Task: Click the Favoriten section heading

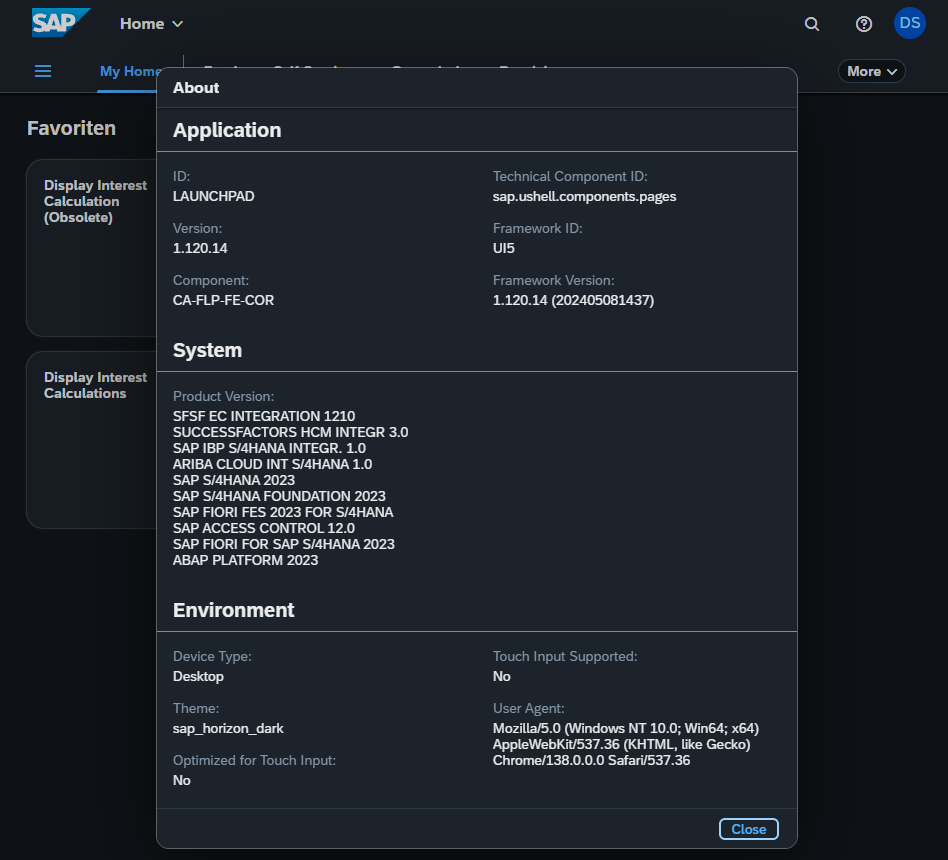Action: [71, 128]
